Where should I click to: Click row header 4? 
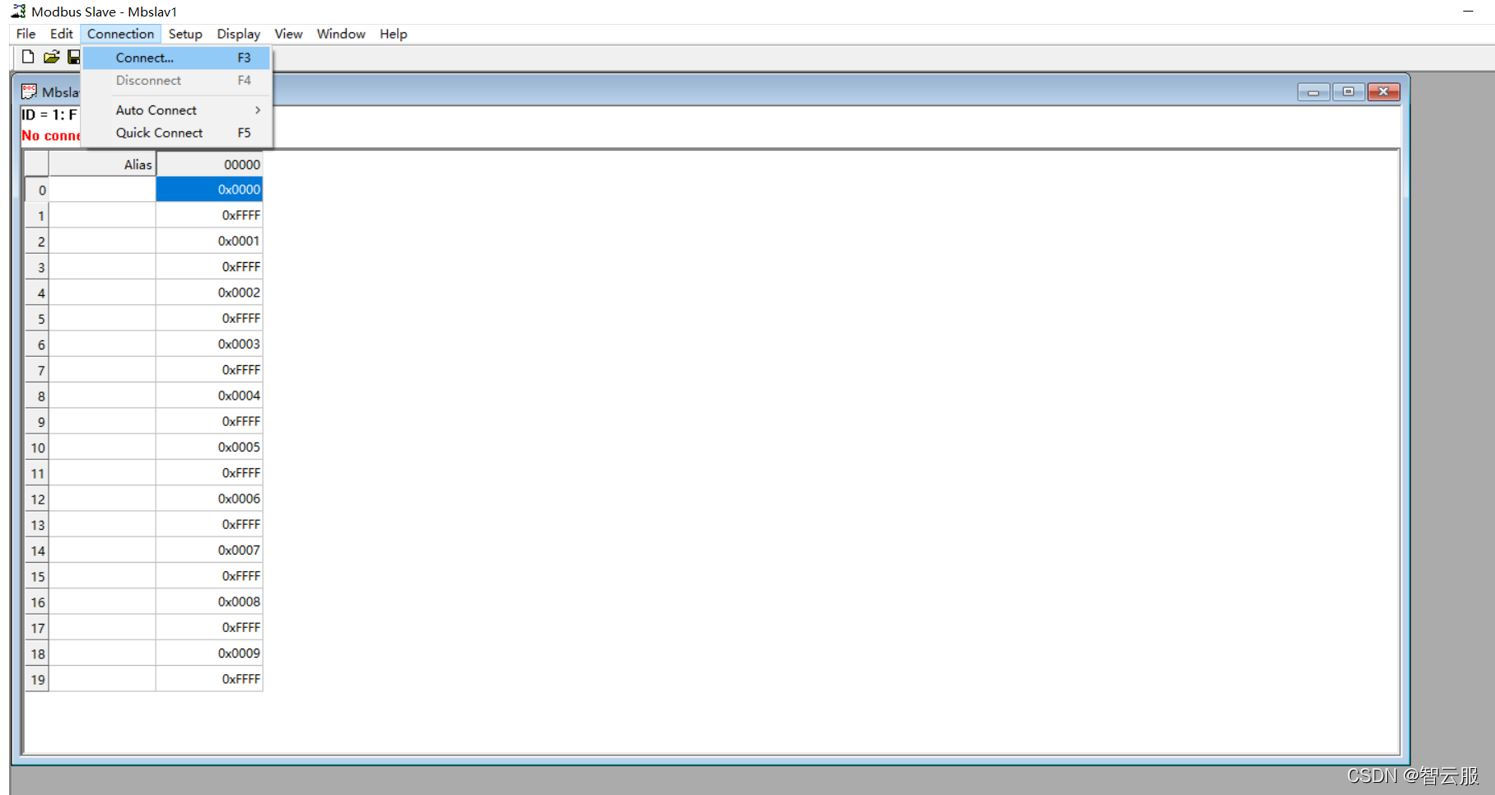coord(37,293)
